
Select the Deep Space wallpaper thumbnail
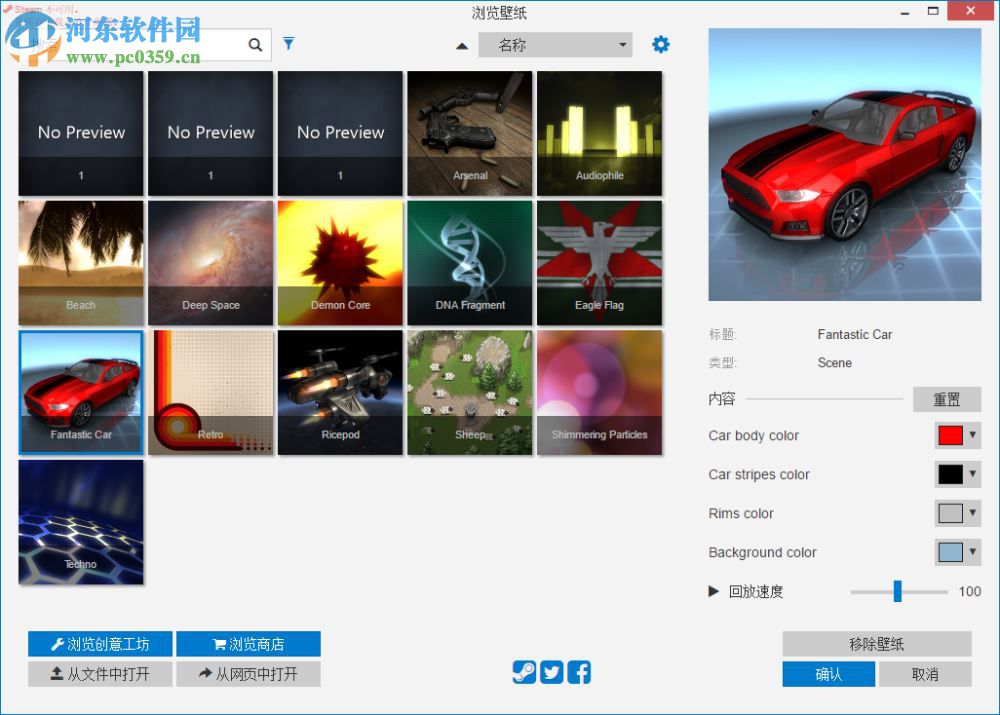point(210,263)
